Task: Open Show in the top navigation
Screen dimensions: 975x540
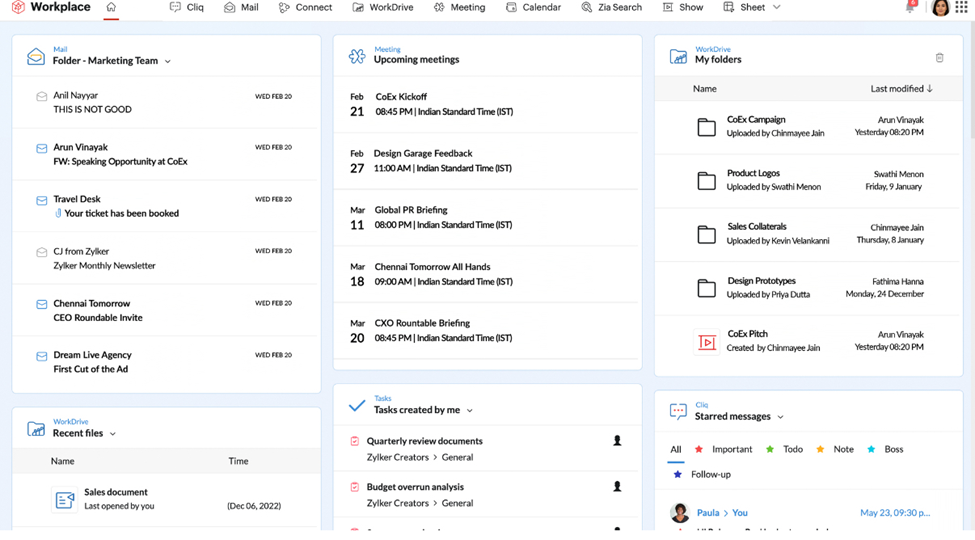Action: [683, 7]
